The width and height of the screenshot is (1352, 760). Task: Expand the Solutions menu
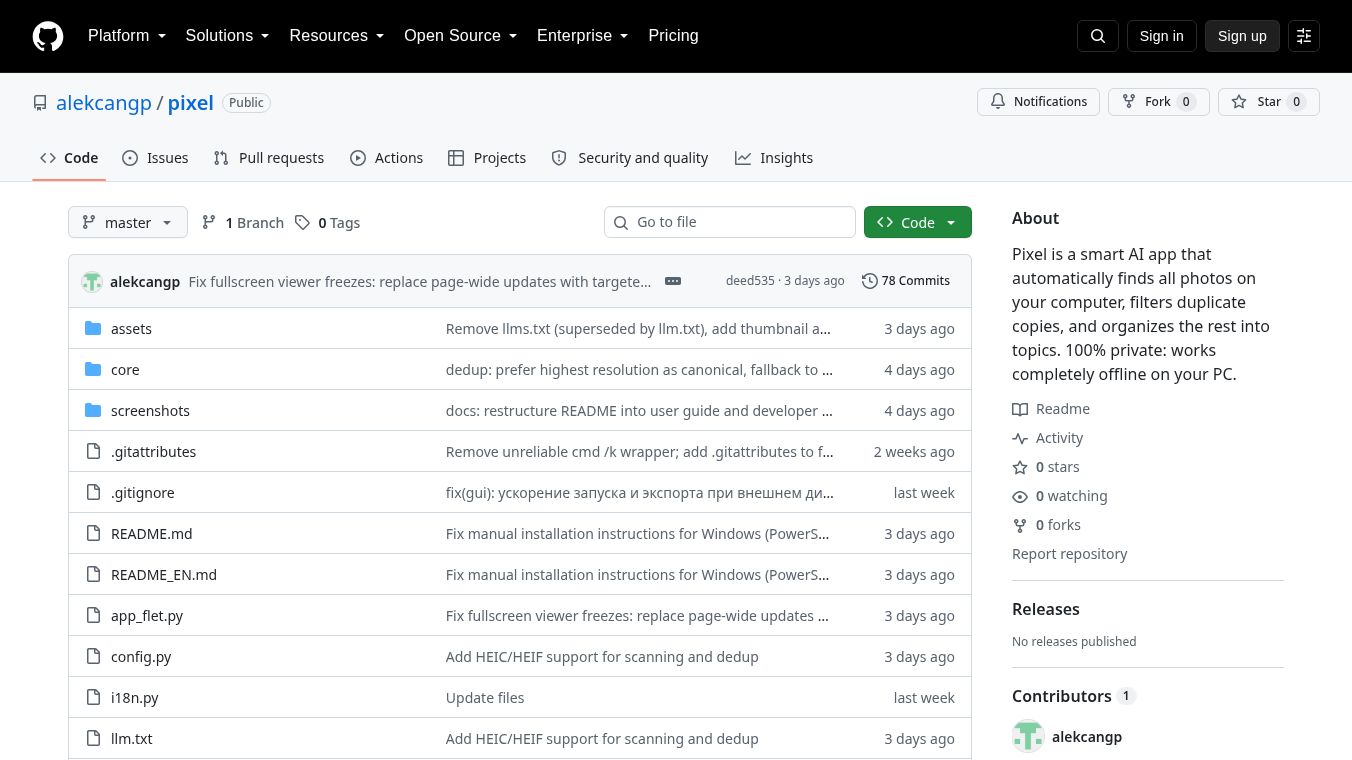pyautogui.click(x=227, y=36)
